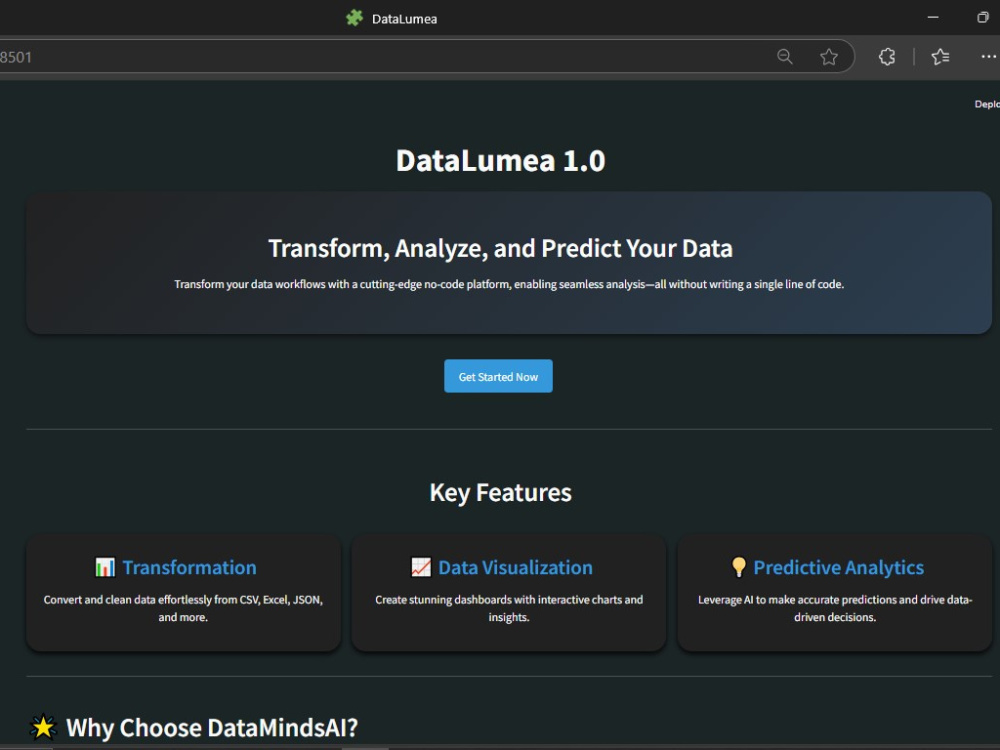Screen dimensions: 1000x750
Task: Click the line chart icon beside Data Visualization
Action: pyautogui.click(x=421, y=567)
